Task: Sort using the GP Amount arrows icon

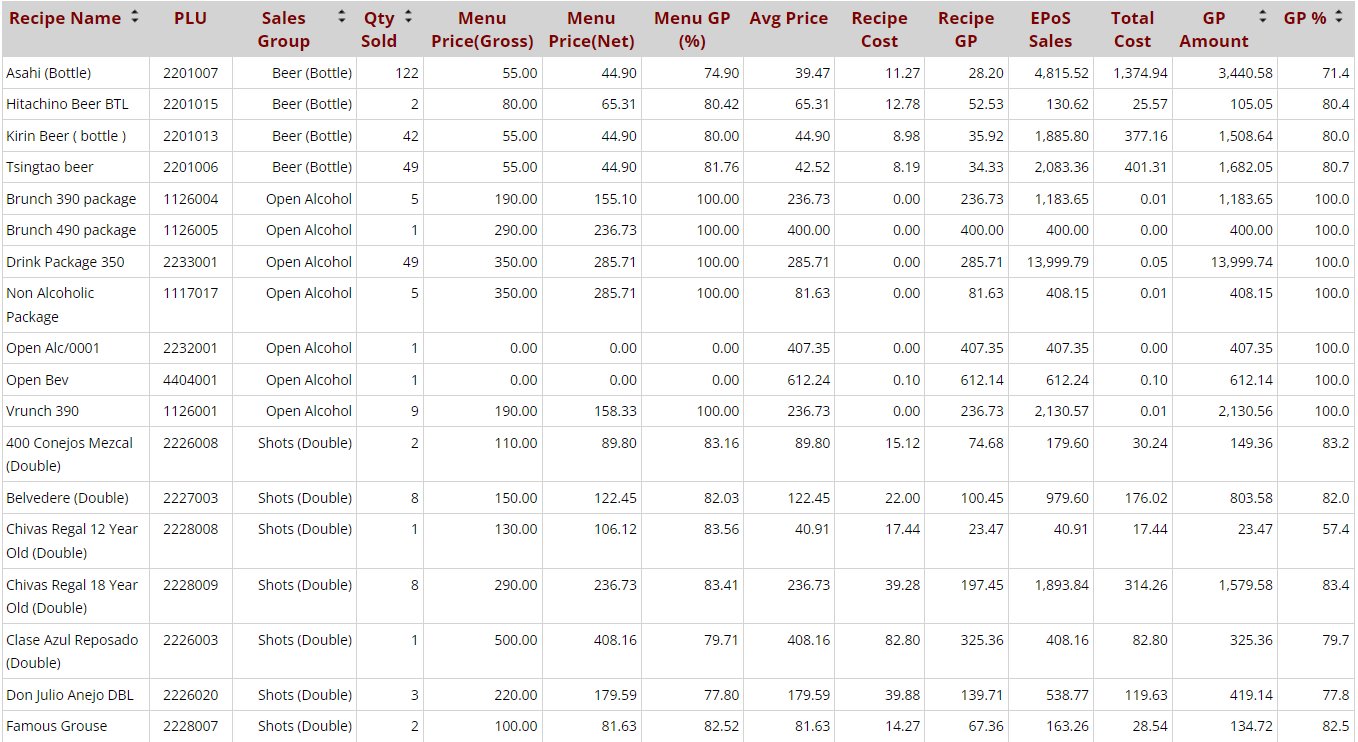Action: (1262, 17)
